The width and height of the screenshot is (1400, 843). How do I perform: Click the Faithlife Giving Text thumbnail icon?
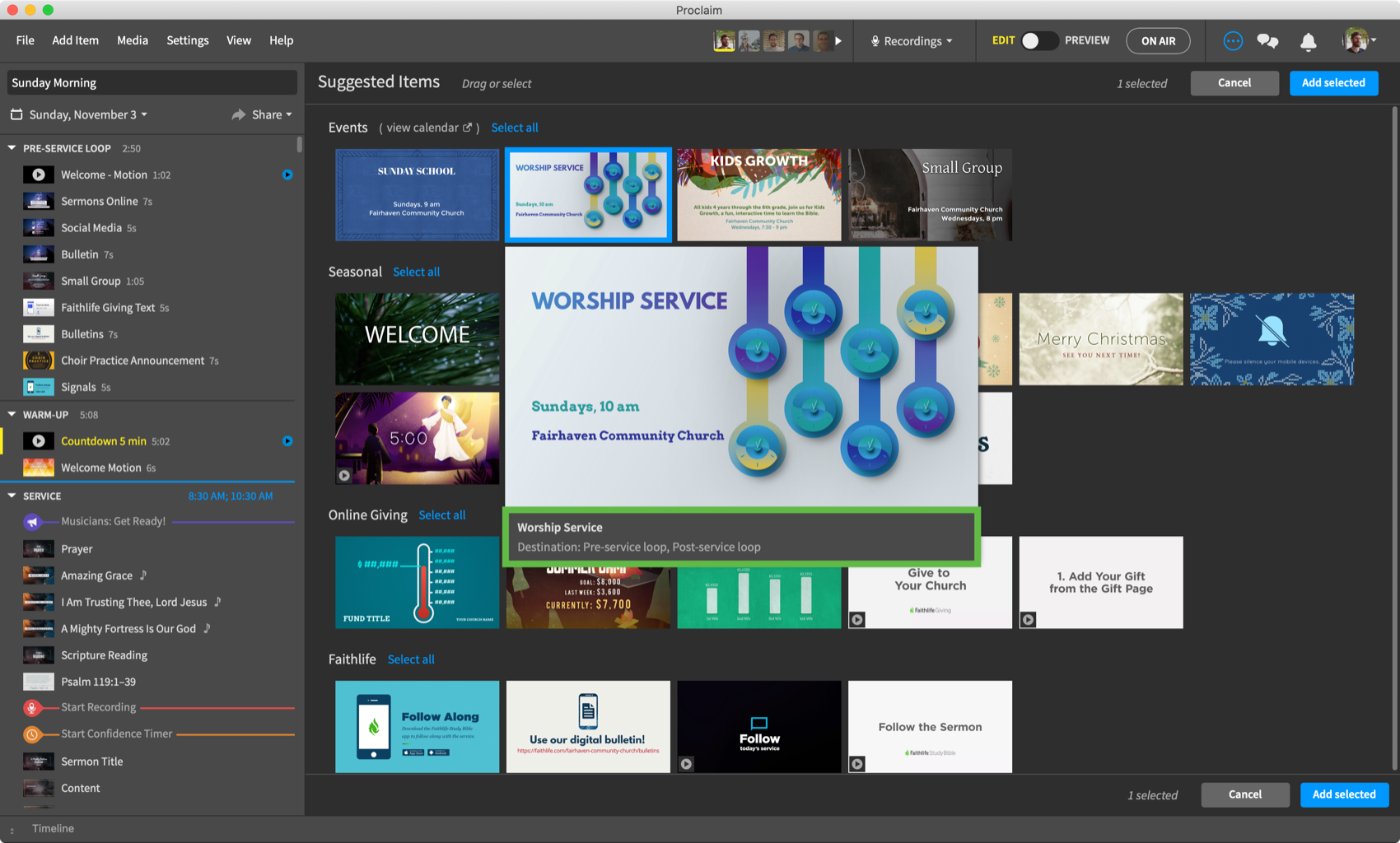point(38,308)
